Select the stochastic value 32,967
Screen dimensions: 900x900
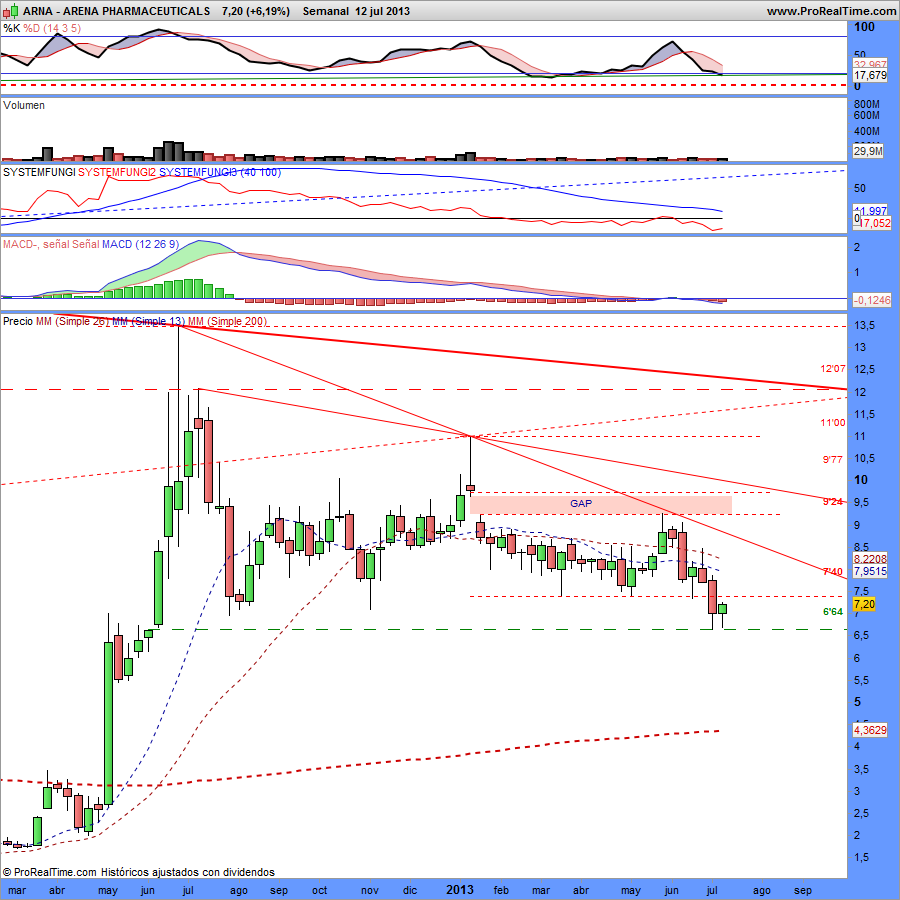pos(870,65)
